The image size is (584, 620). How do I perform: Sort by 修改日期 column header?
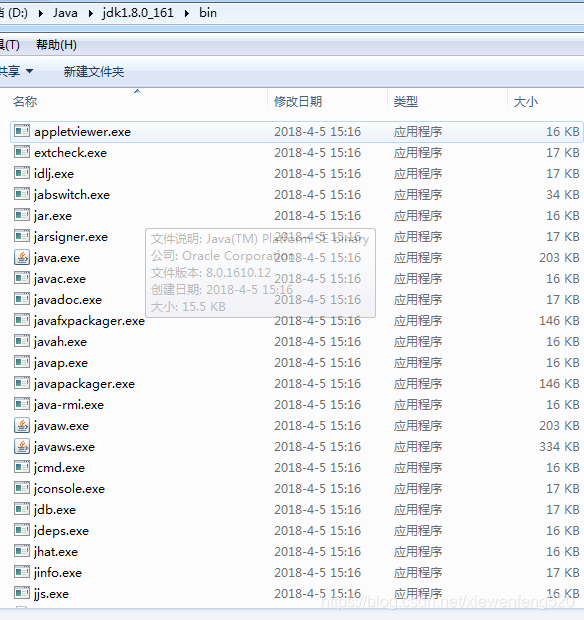(x=298, y=102)
